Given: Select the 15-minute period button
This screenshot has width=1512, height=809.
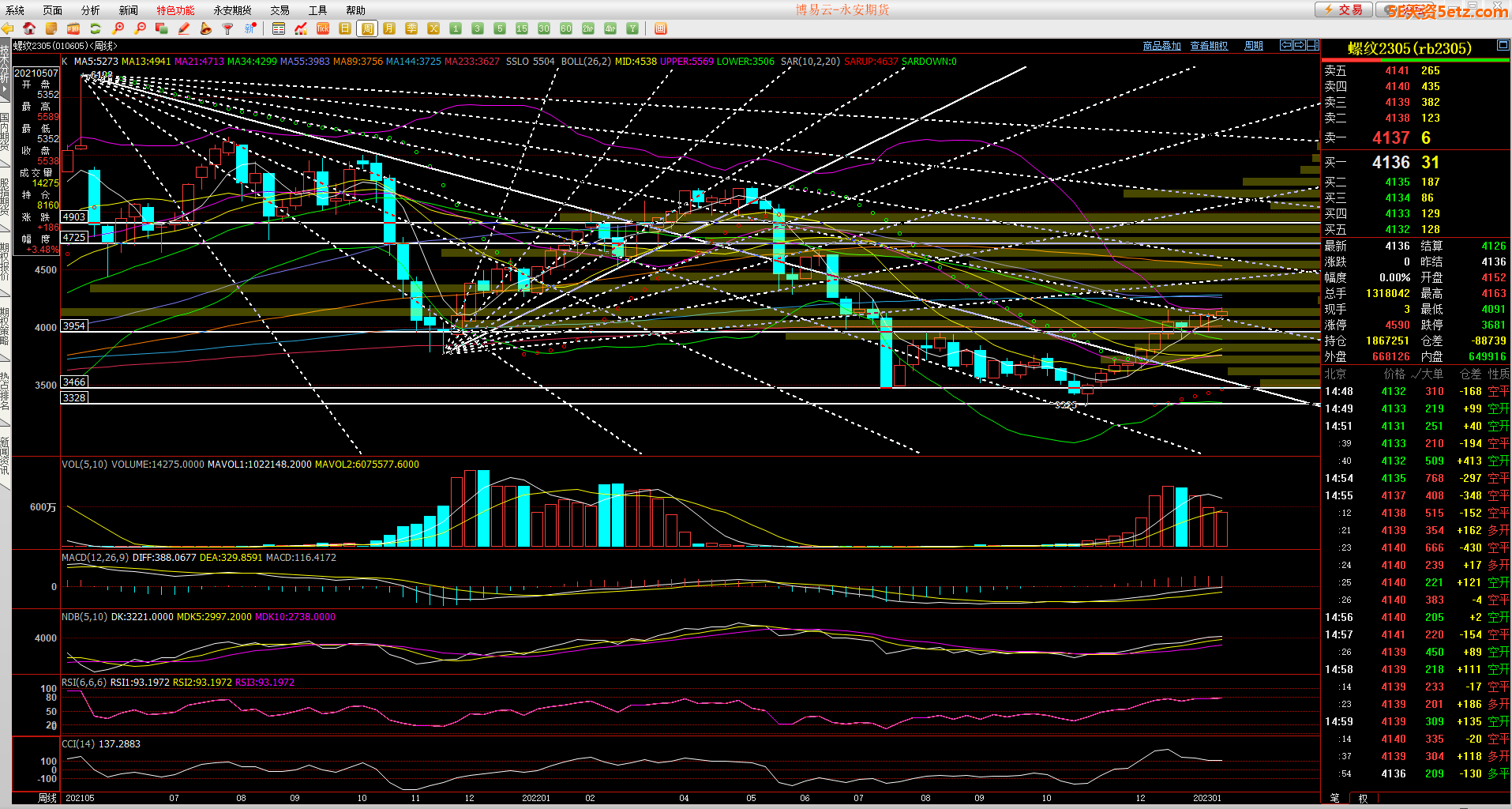Looking at the screenshot, I should pyautogui.click(x=521, y=28).
